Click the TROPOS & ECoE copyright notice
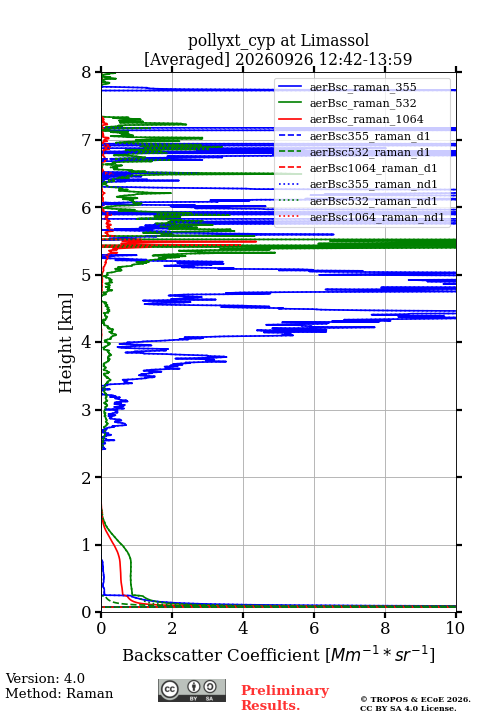Image resolution: width=480 pixels, height=720 pixels. pyautogui.click(x=415, y=703)
